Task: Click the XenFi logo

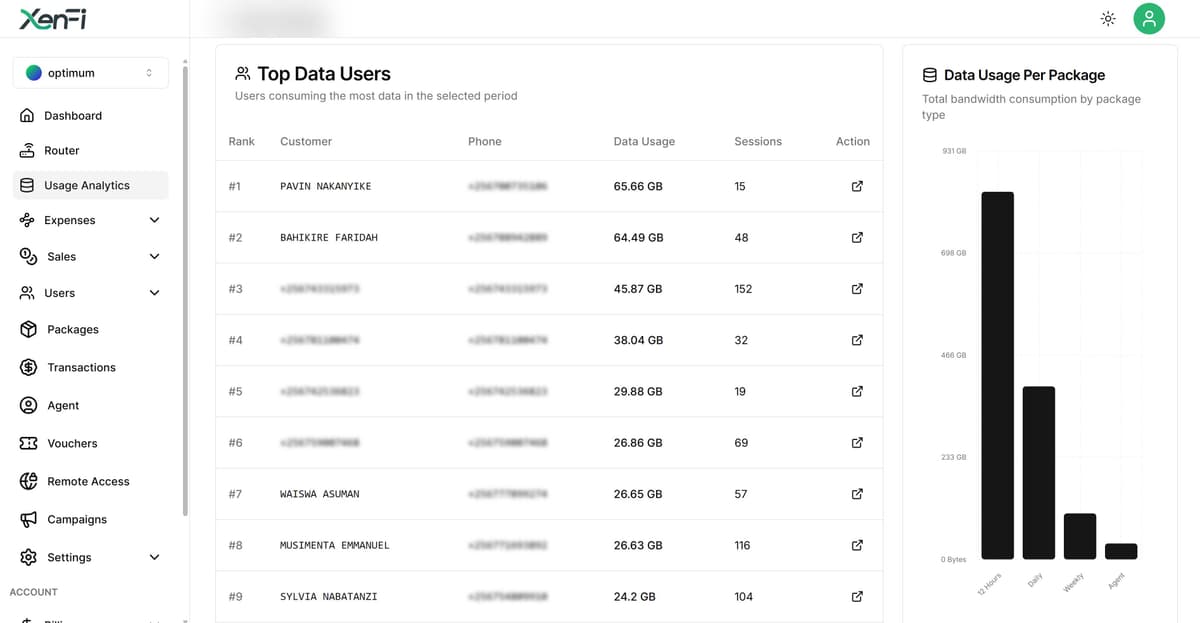Action: coord(52,18)
